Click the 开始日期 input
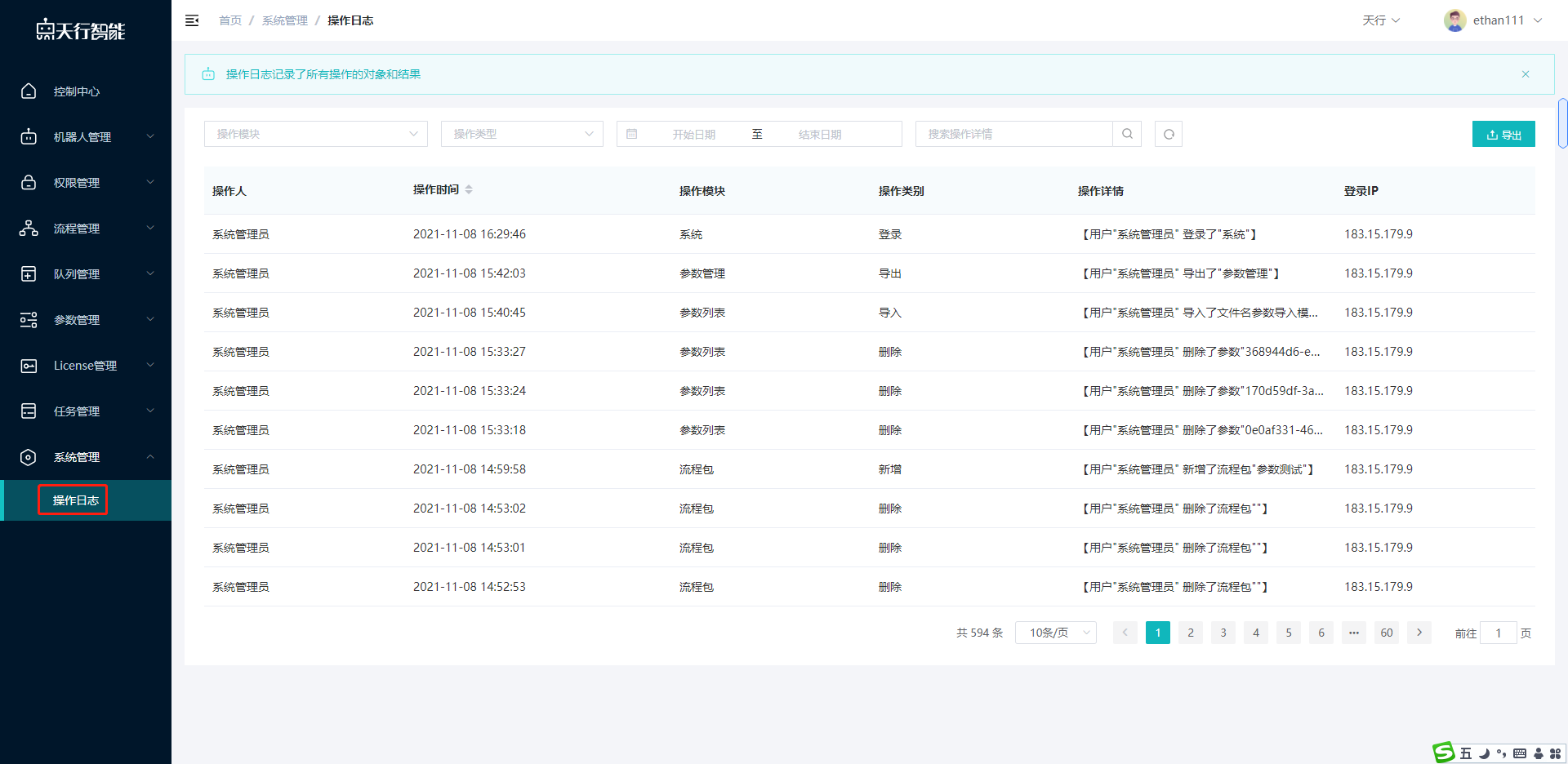 (x=694, y=135)
